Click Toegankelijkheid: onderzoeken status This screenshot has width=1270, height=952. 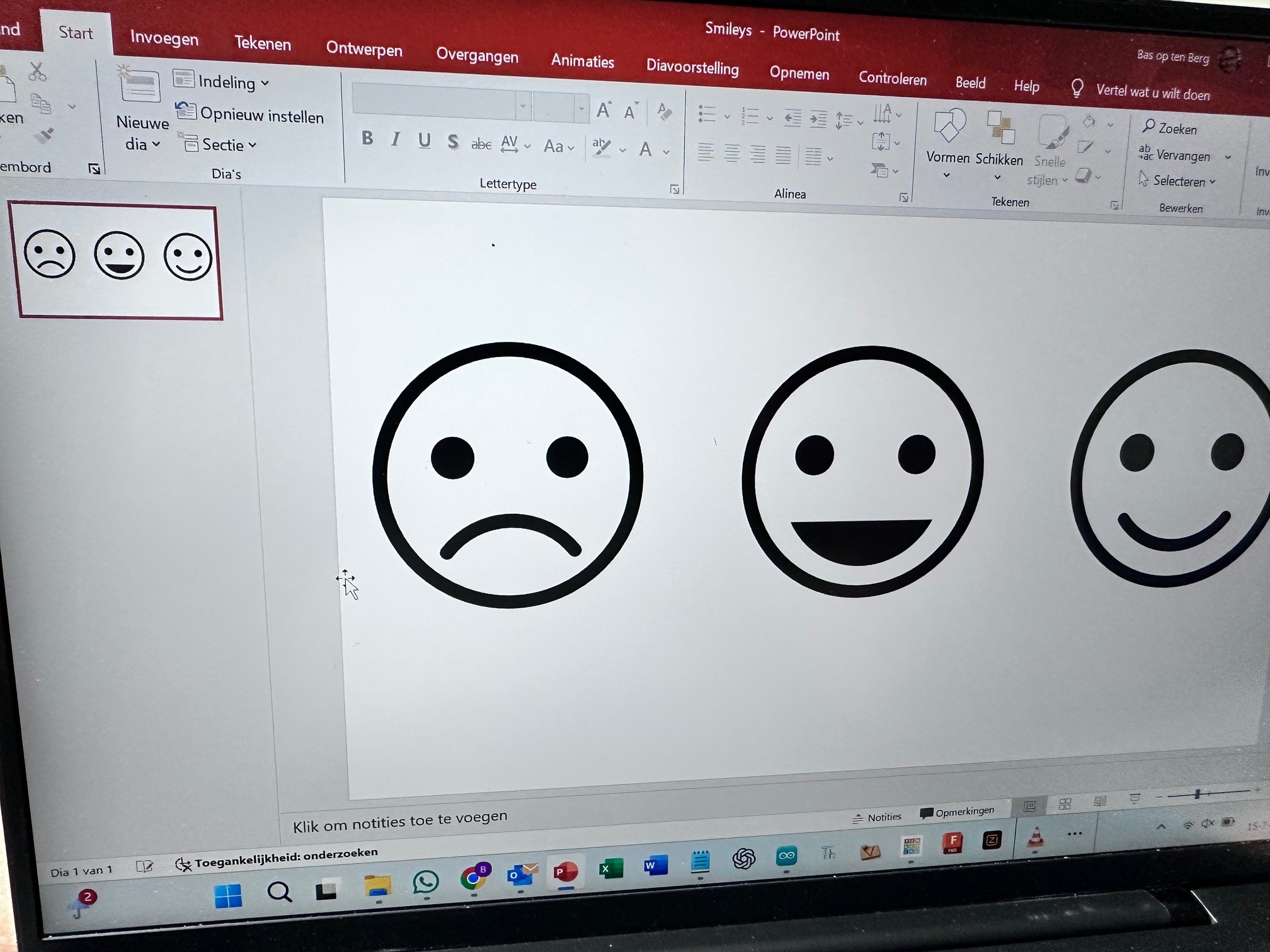click(276, 858)
